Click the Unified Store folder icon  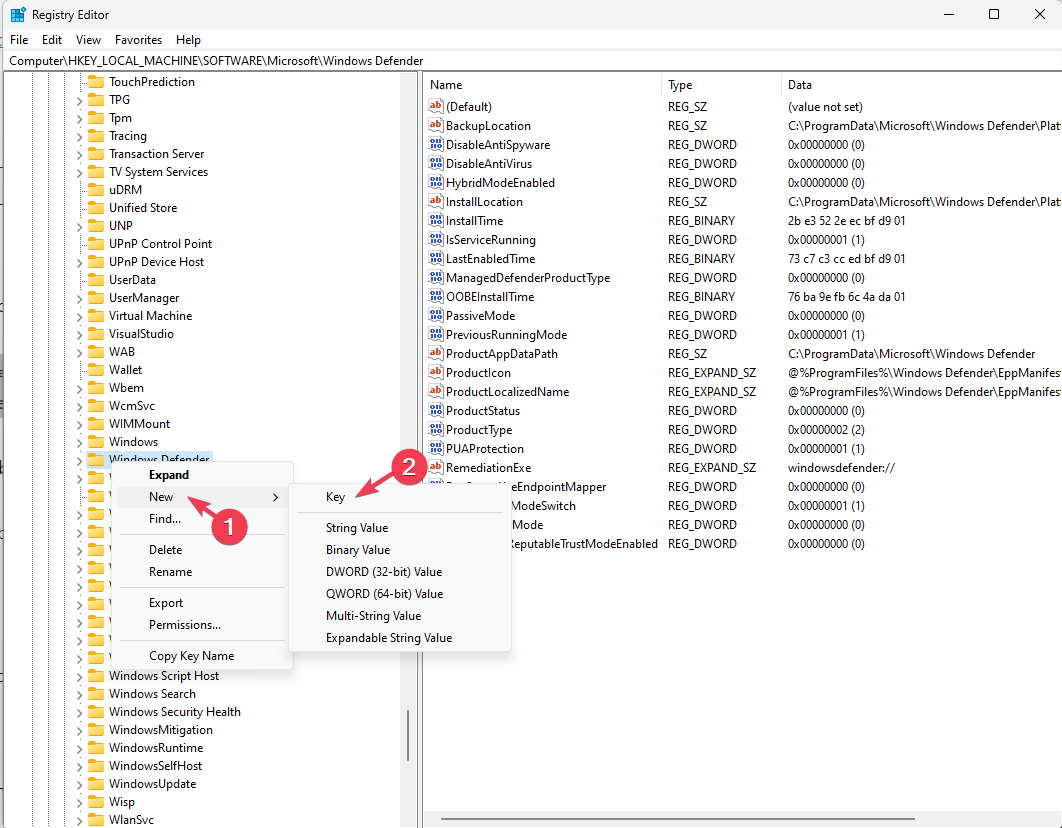point(96,208)
